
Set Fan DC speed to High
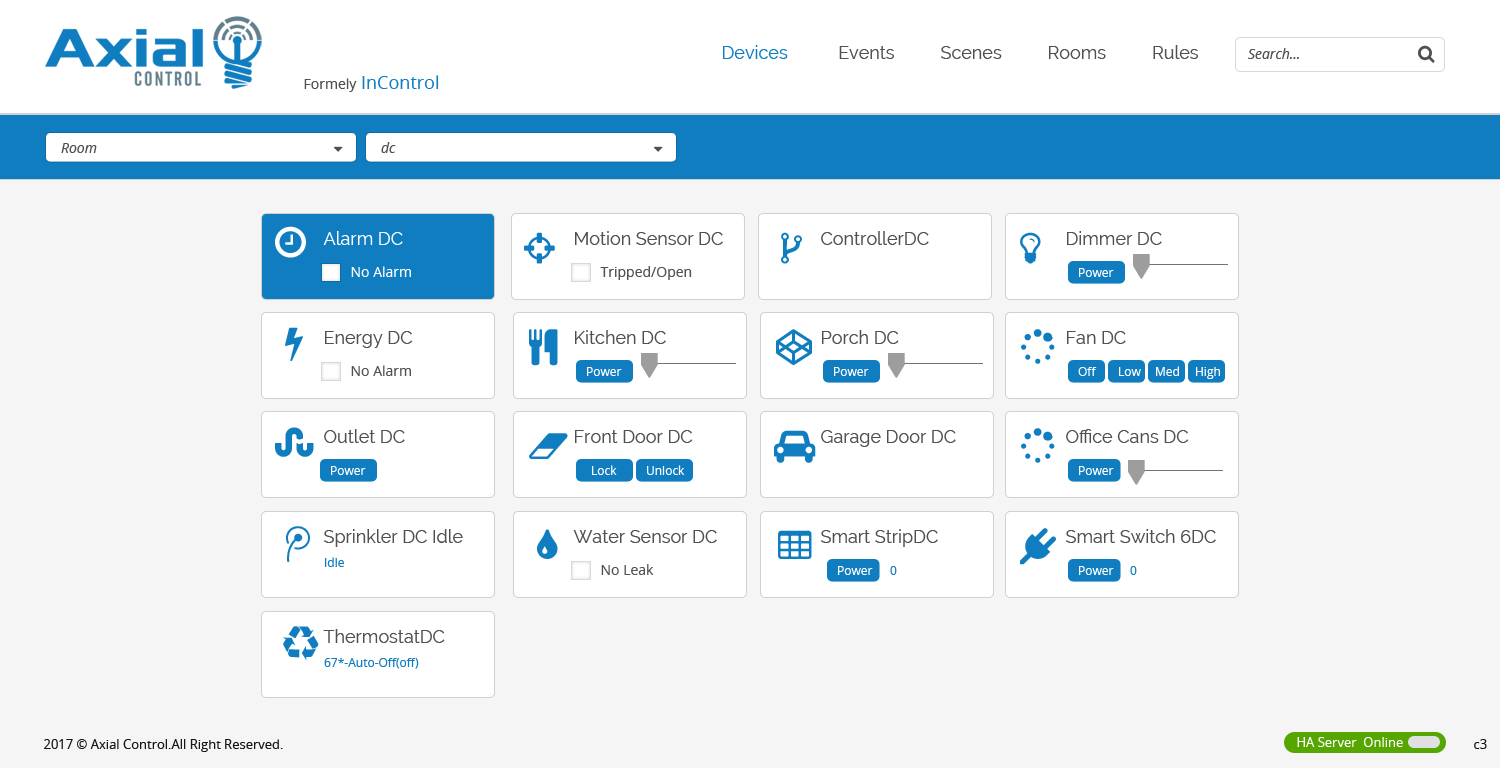(x=1207, y=371)
